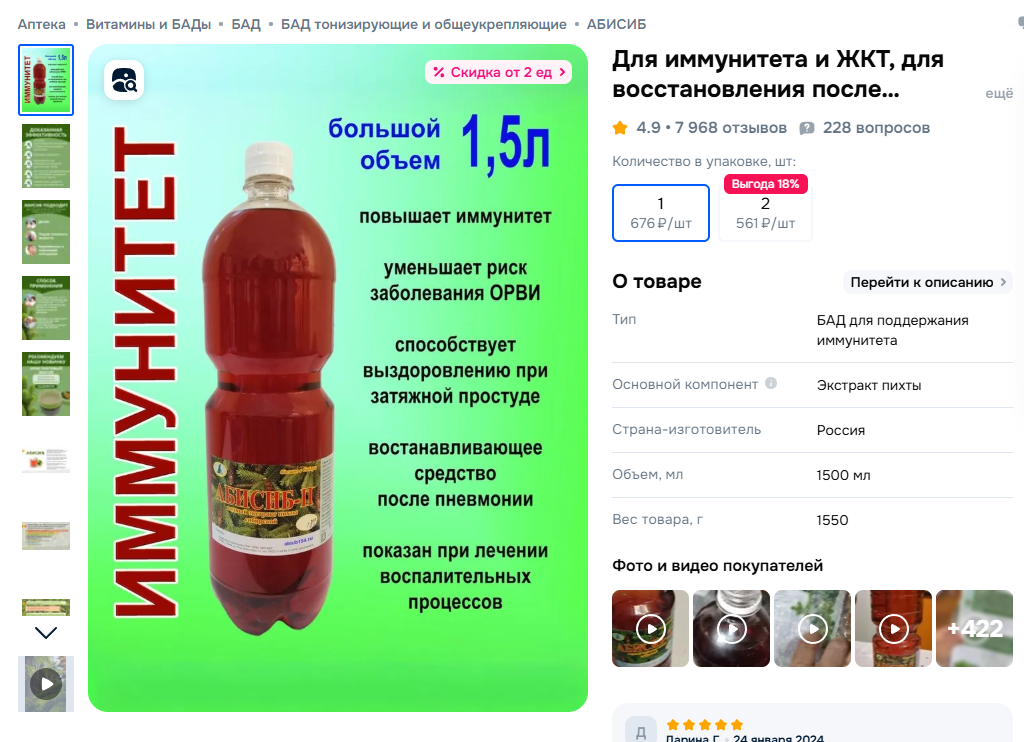Play the first customer video thumbnail
This screenshot has width=1024, height=742.
650,628
